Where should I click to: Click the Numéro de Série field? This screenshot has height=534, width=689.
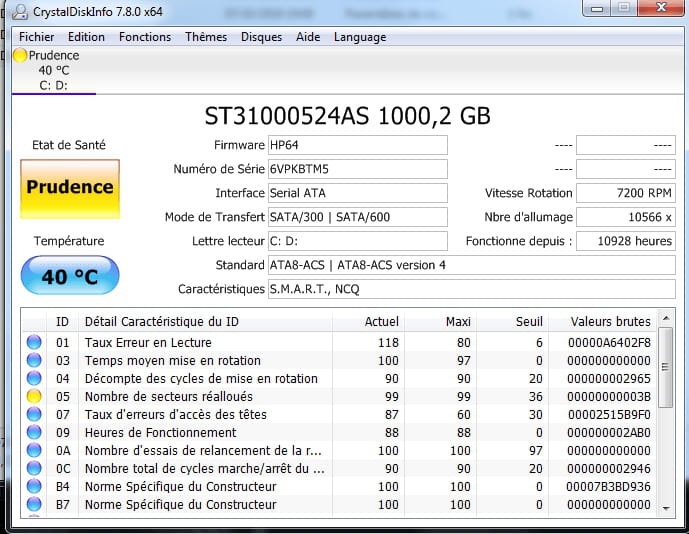tap(357, 169)
